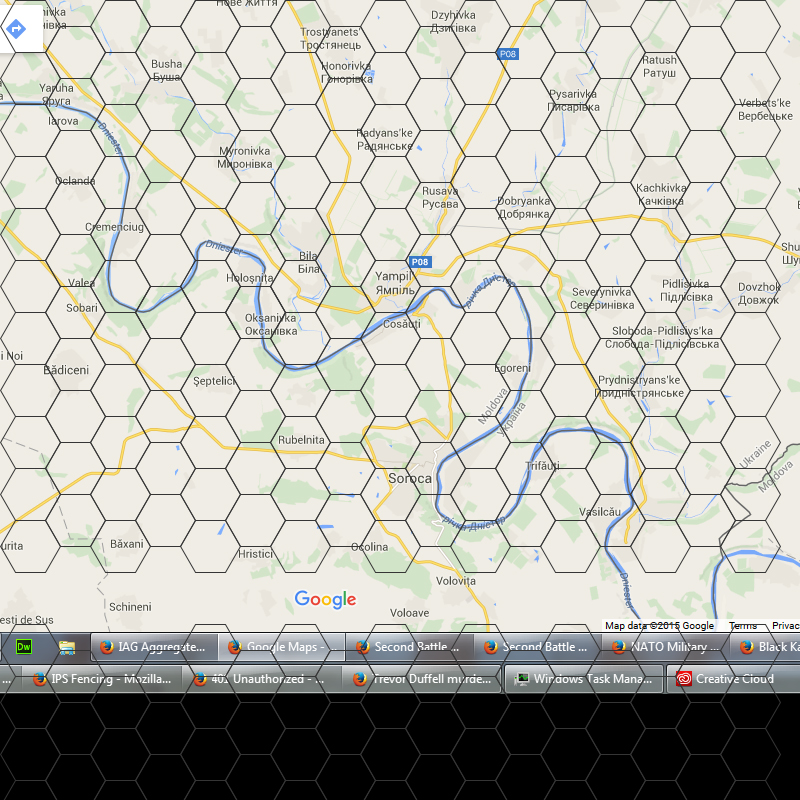Image resolution: width=800 pixels, height=800 pixels.
Task: Open the Terms link on map
Action: (x=742, y=626)
